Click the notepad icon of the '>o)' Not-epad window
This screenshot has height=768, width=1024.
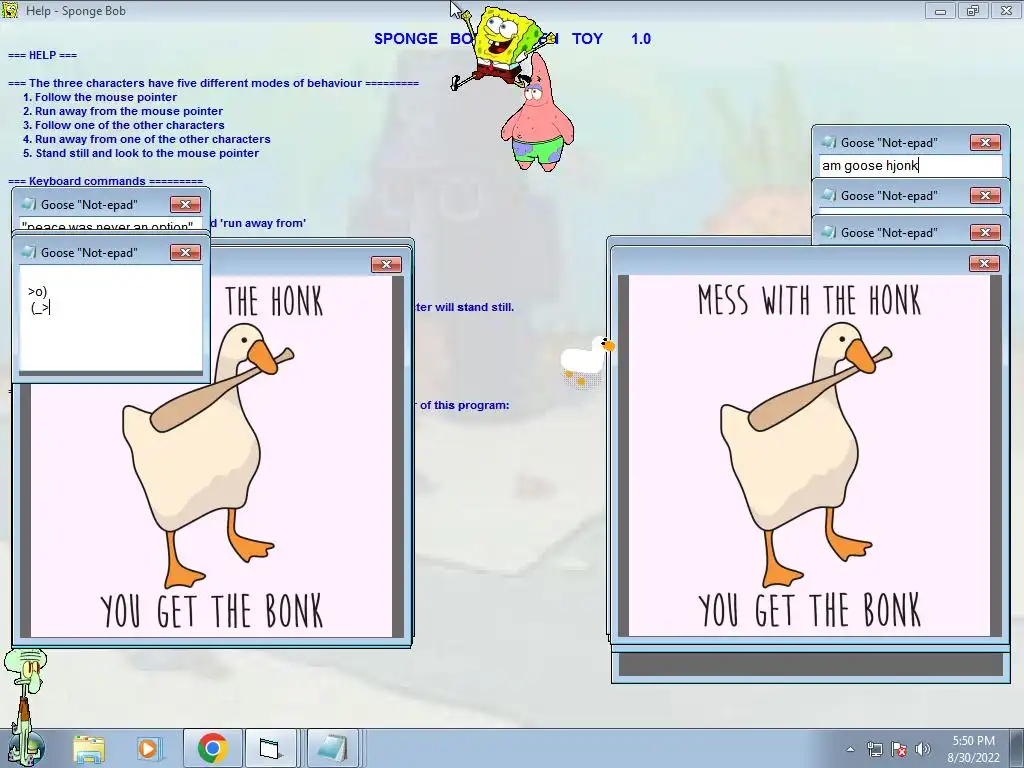pos(29,252)
